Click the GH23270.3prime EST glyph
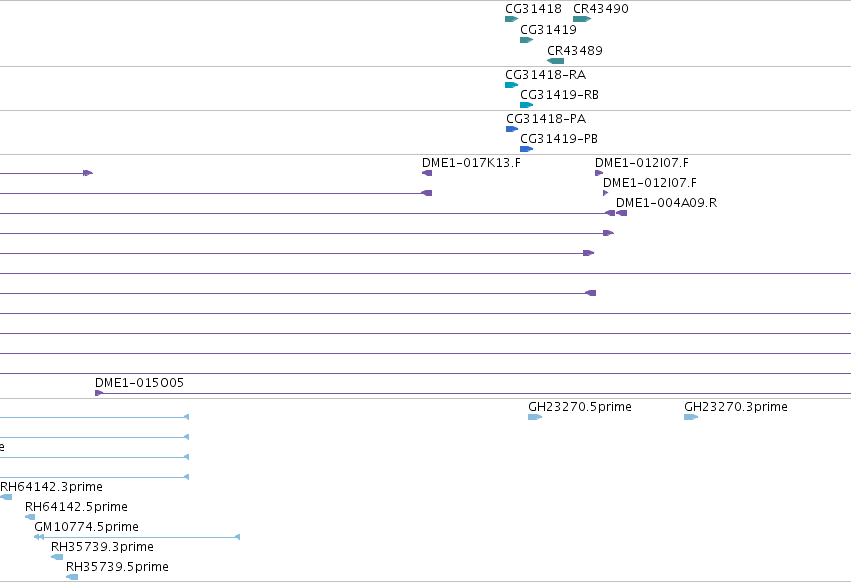 (691, 417)
